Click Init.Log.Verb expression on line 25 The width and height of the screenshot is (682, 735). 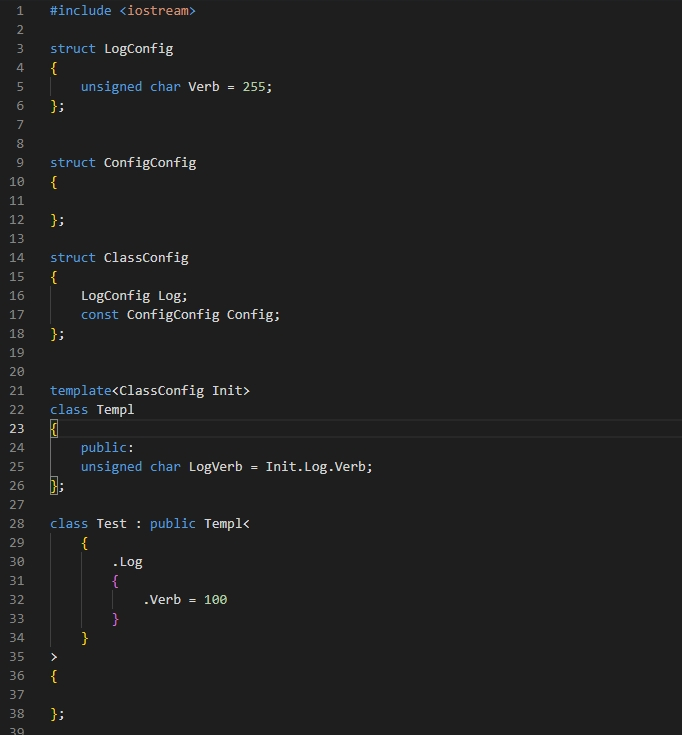[318, 466]
